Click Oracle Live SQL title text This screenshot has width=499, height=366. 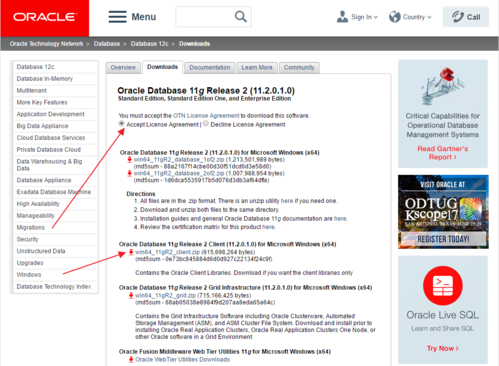pos(443,315)
